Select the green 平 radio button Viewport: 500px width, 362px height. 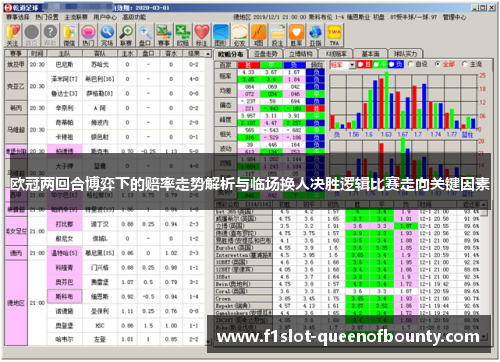376,64
